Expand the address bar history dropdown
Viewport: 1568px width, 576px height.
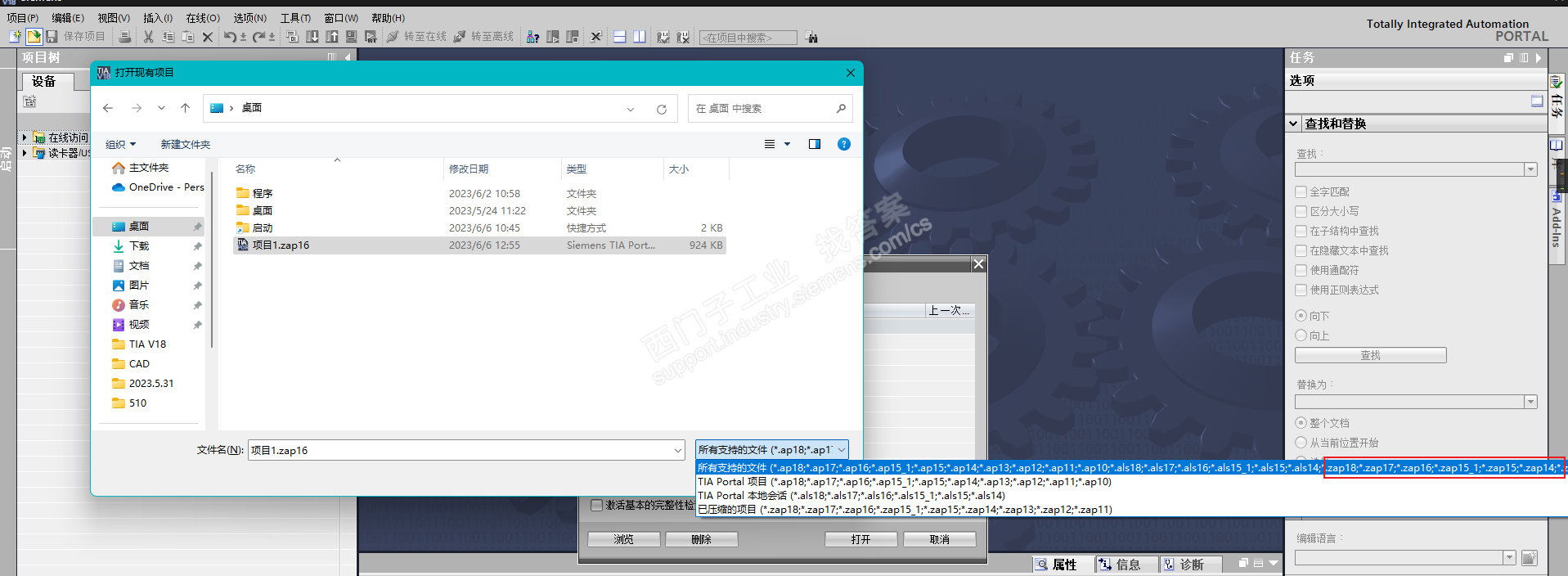(x=631, y=109)
